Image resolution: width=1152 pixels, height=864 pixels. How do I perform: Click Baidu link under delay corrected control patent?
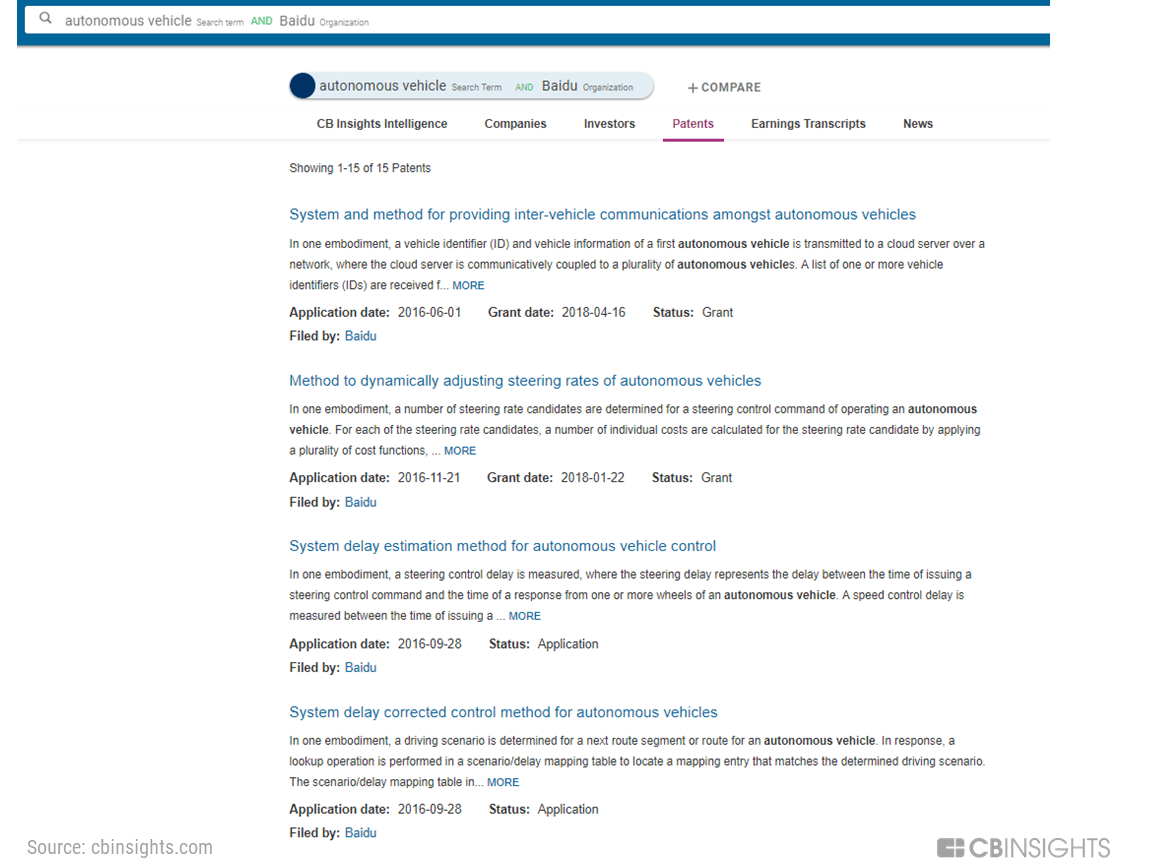(x=360, y=832)
